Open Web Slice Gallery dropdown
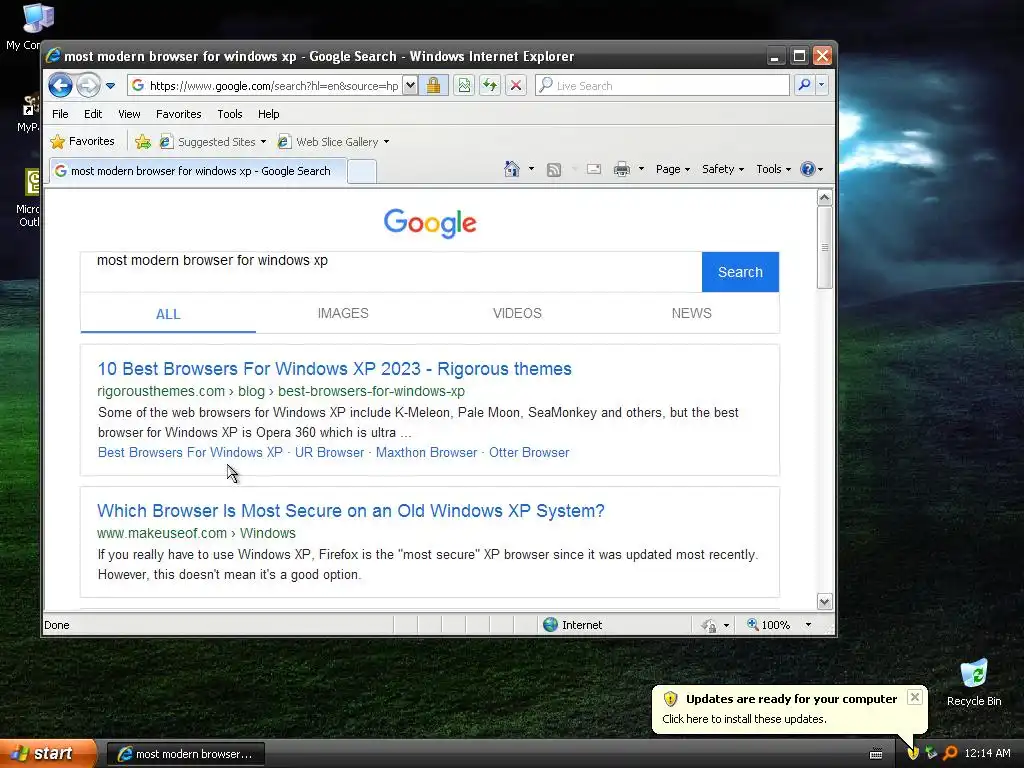Screen dimensions: 1024x768 pyautogui.click(x=333, y=142)
